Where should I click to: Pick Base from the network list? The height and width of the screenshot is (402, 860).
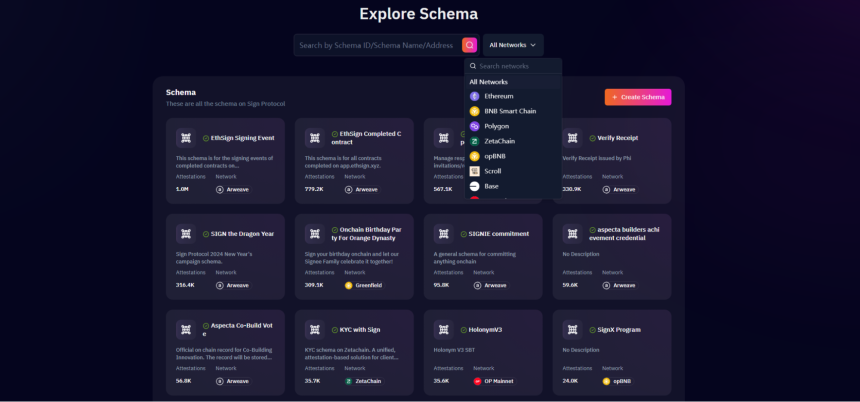click(x=513, y=186)
